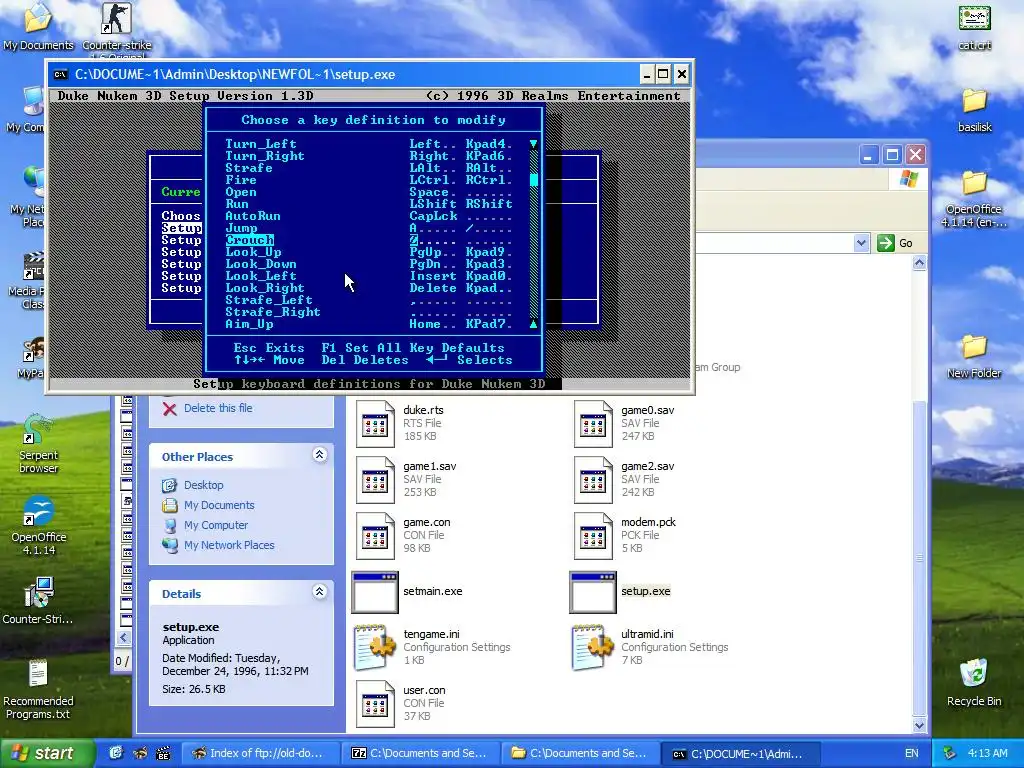Switch to C:\DOCUME~1\Admi... console taskbar button
Viewport: 1024px width, 768px height.
point(741,753)
